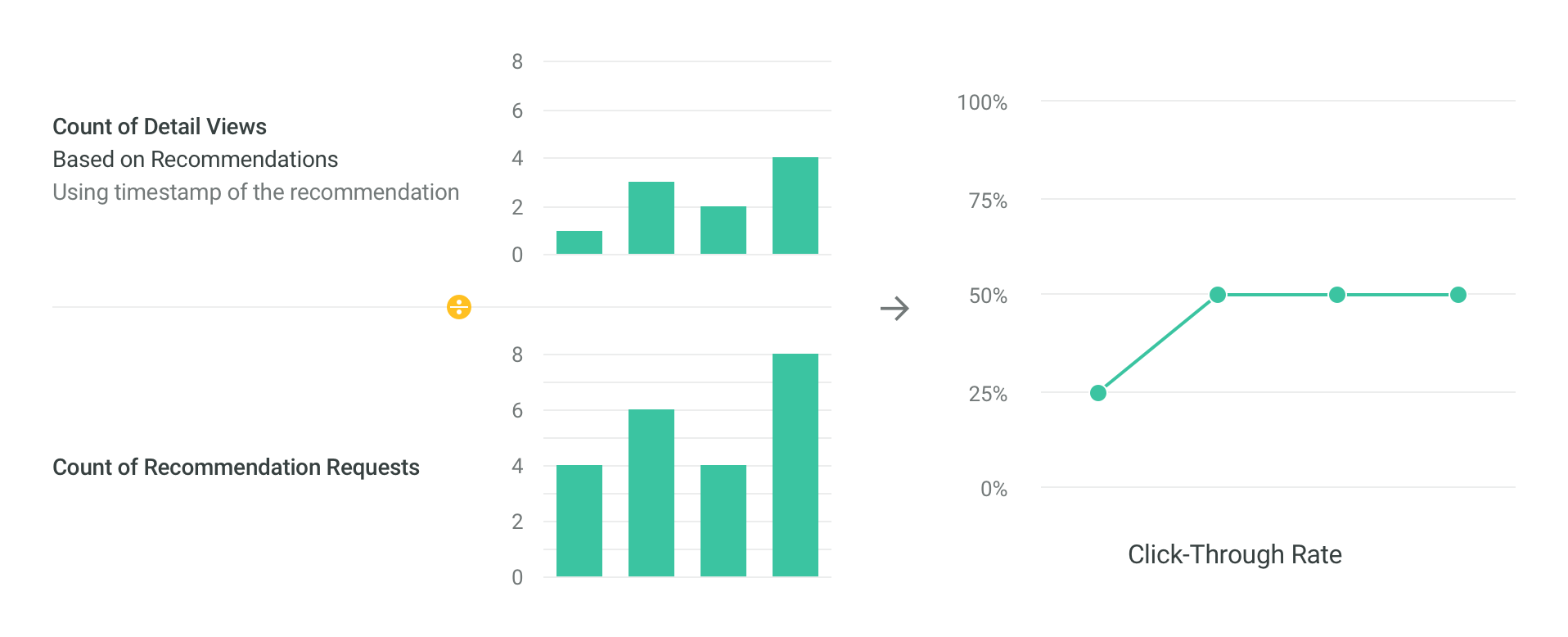1568x637 pixels.
Task: Click the Based on Recommendations subtitle
Action: click(196, 159)
